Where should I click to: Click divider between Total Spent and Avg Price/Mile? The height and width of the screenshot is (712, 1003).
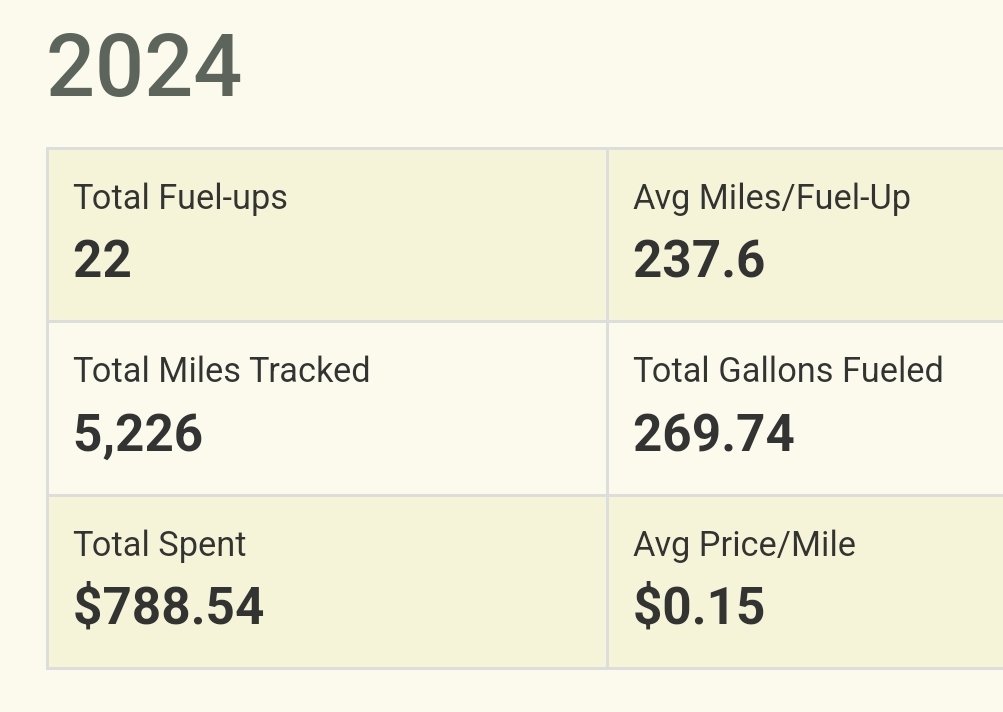click(607, 581)
